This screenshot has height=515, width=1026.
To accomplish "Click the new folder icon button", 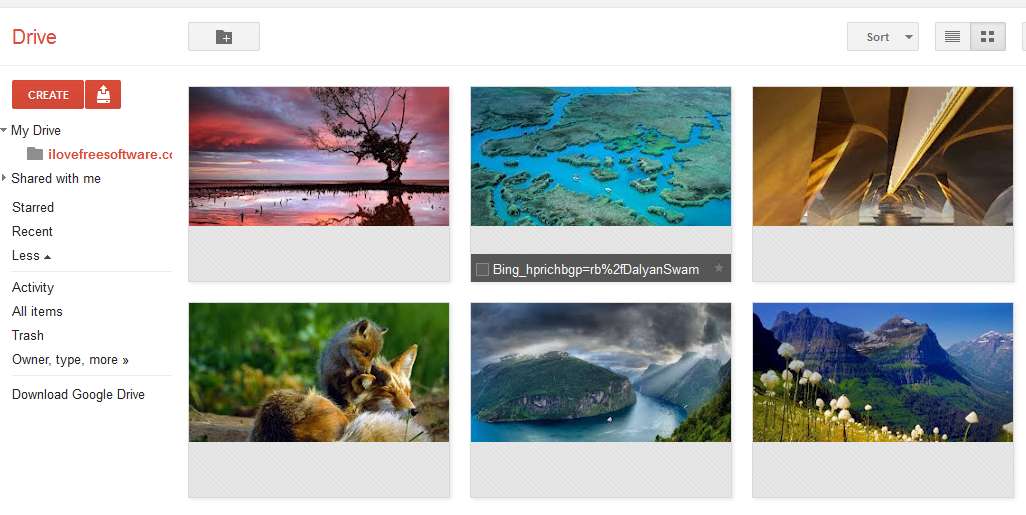I will 224,37.
